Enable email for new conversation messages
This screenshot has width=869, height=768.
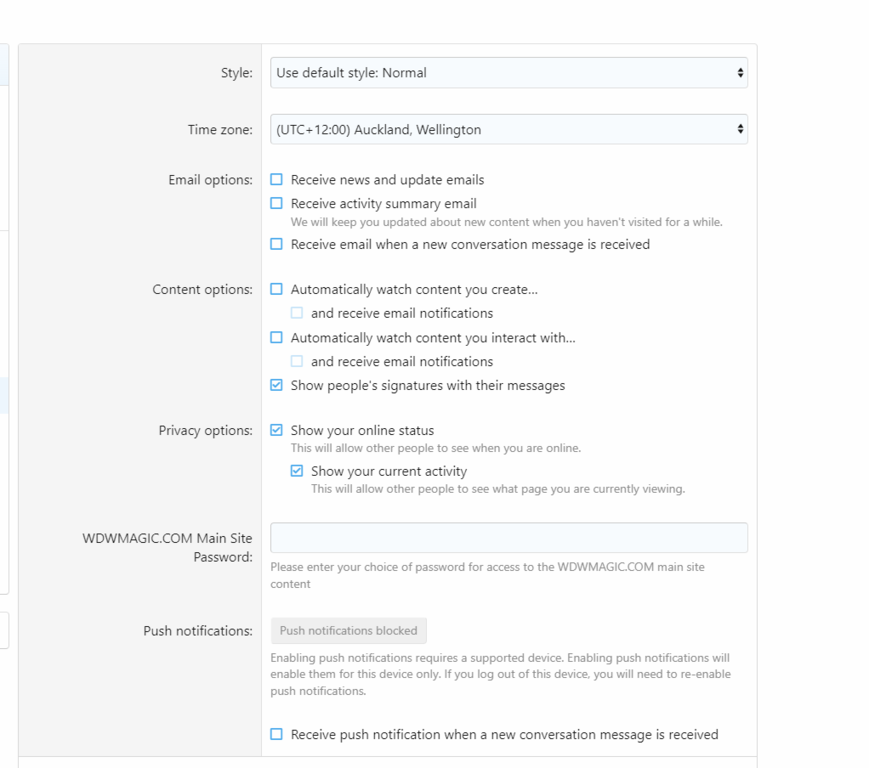(x=277, y=244)
